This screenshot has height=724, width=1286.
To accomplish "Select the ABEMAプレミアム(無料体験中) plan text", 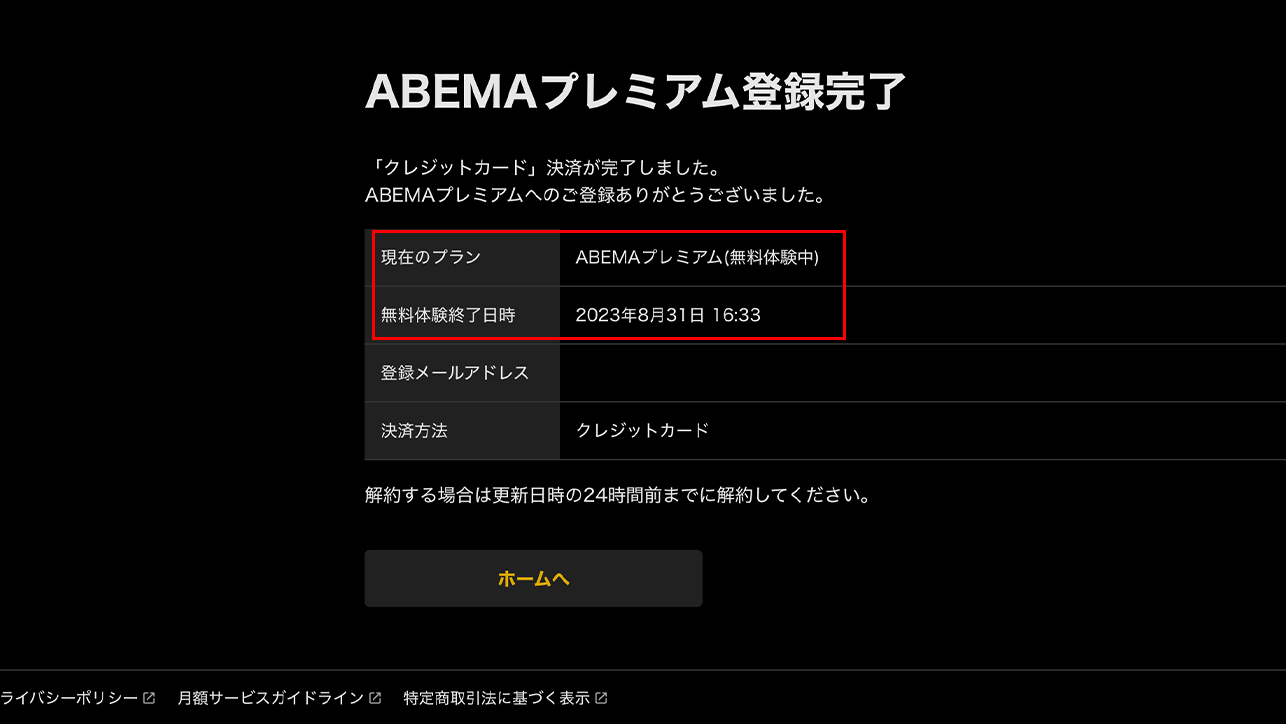I will (700, 258).
